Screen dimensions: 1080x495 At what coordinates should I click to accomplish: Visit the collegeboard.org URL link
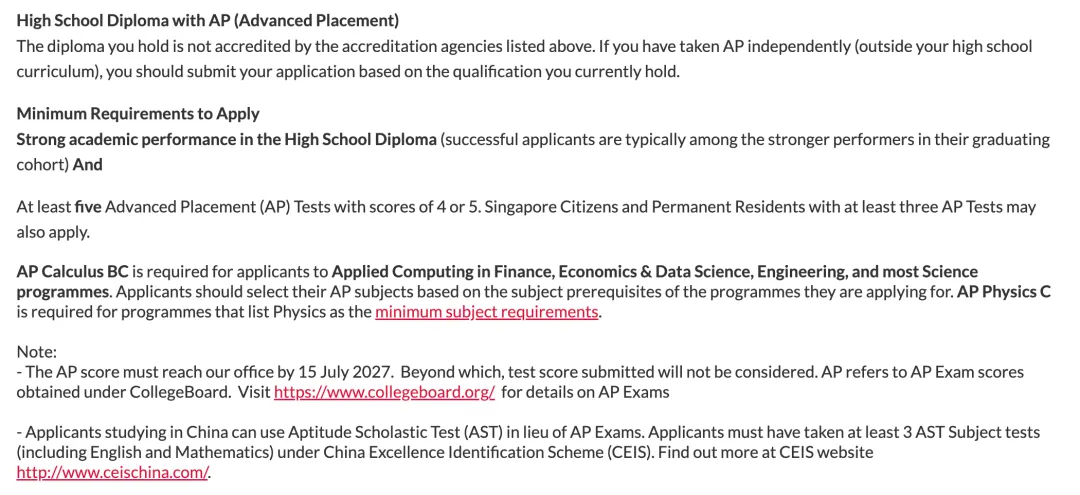[384, 393]
